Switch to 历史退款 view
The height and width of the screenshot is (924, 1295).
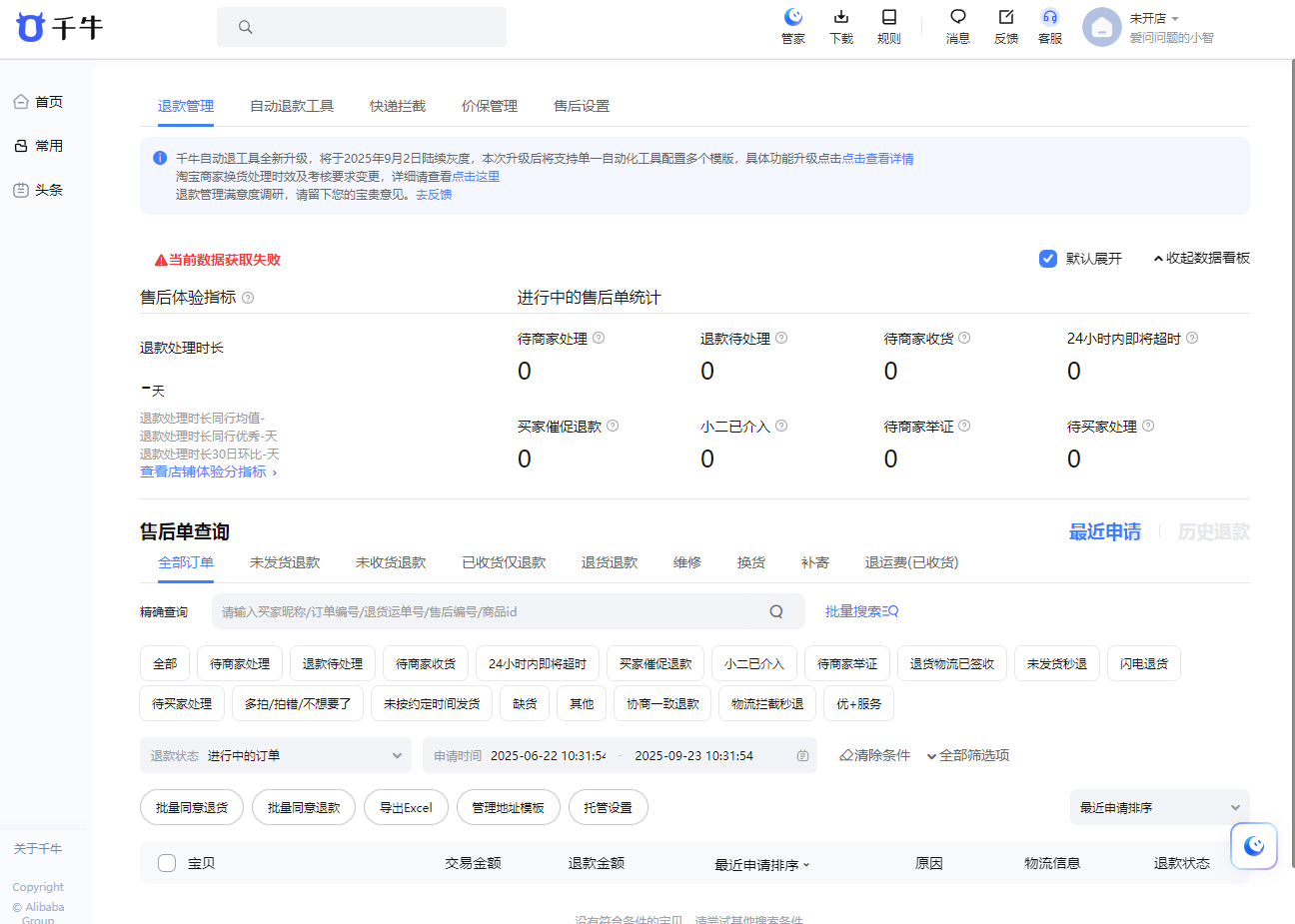(x=1213, y=531)
